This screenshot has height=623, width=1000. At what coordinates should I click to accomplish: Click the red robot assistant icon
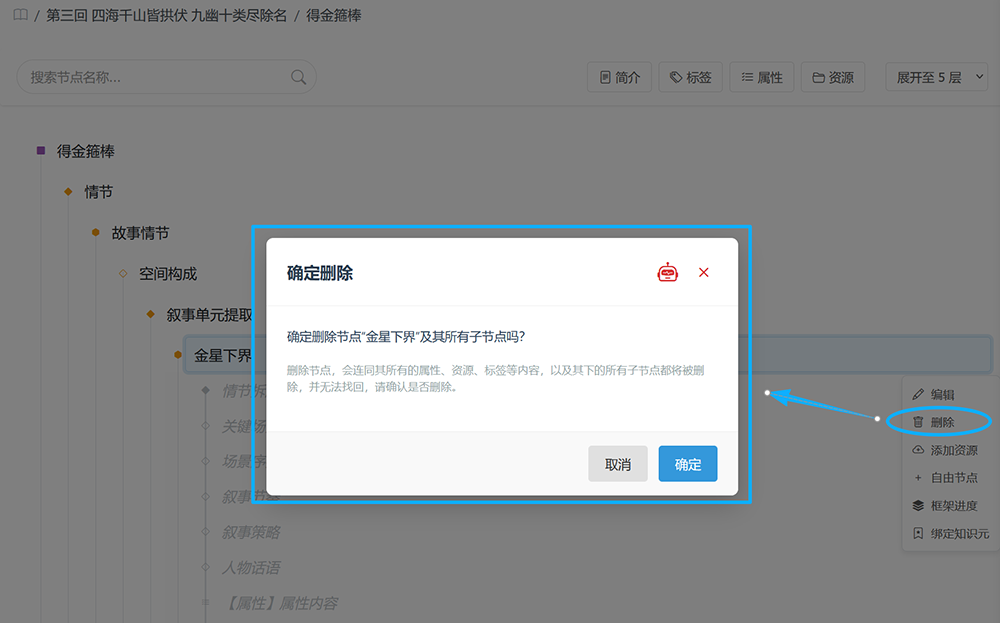(667, 272)
